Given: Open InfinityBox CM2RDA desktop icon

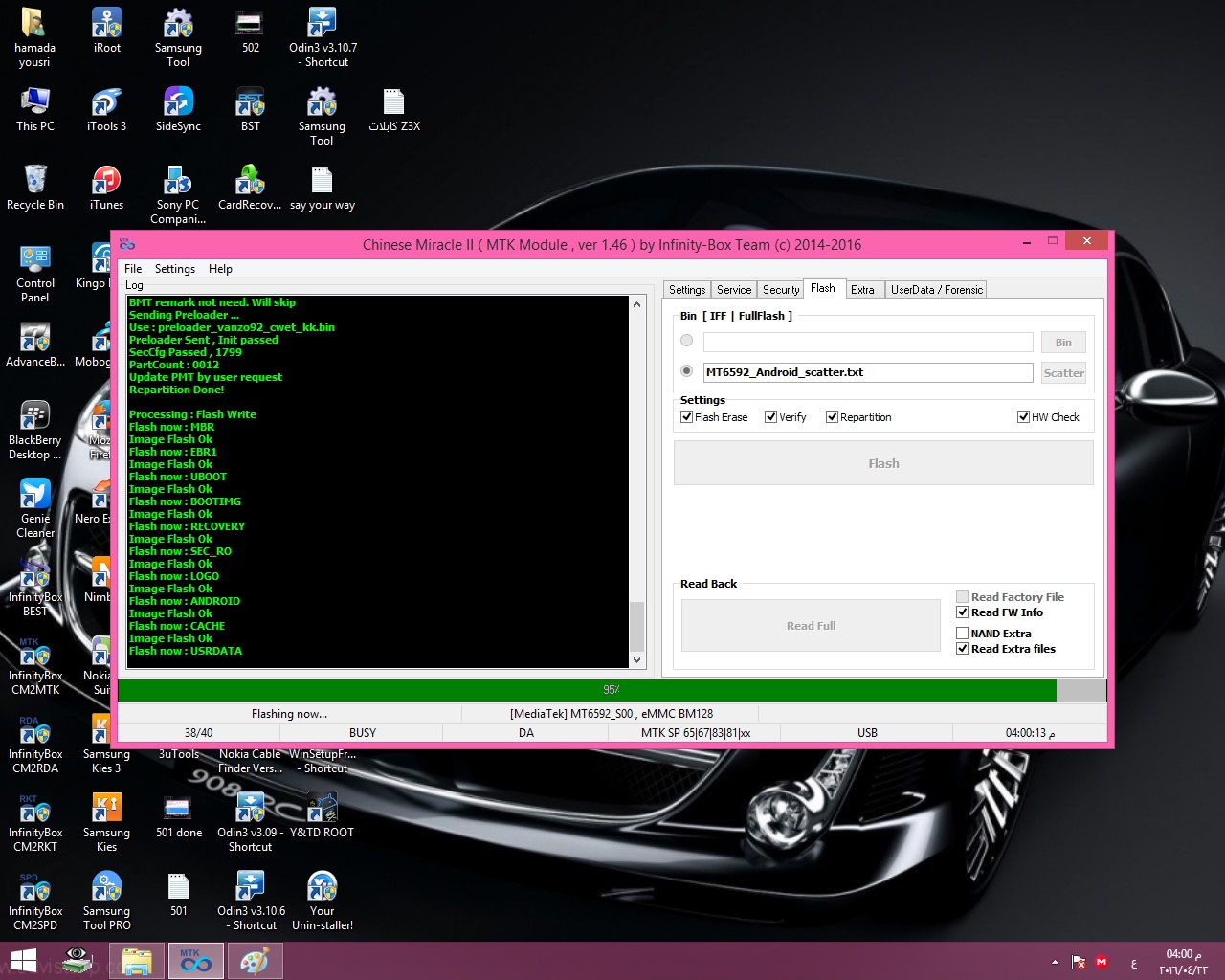Looking at the screenshot, I should (x=35, y=744).
